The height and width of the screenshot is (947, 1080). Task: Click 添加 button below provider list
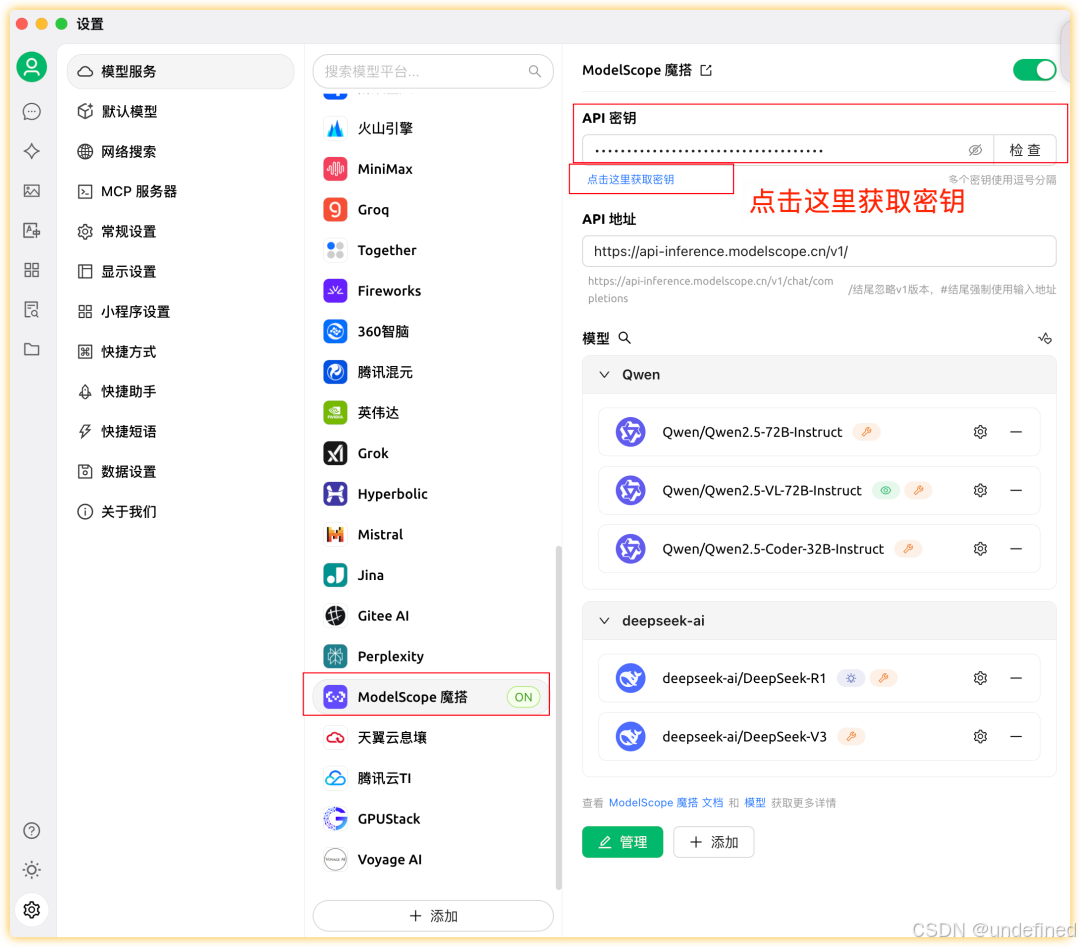tap(433, 916)
